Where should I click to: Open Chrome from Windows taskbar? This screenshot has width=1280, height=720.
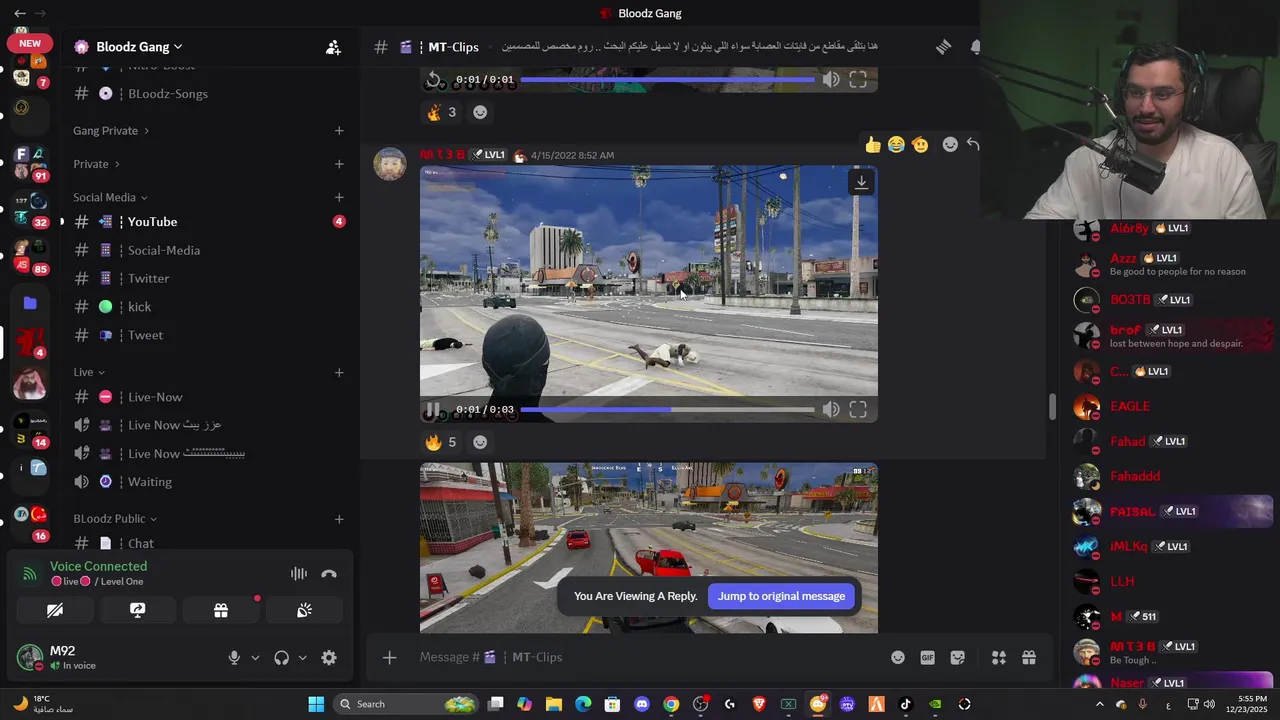click(x=671, y=704)
